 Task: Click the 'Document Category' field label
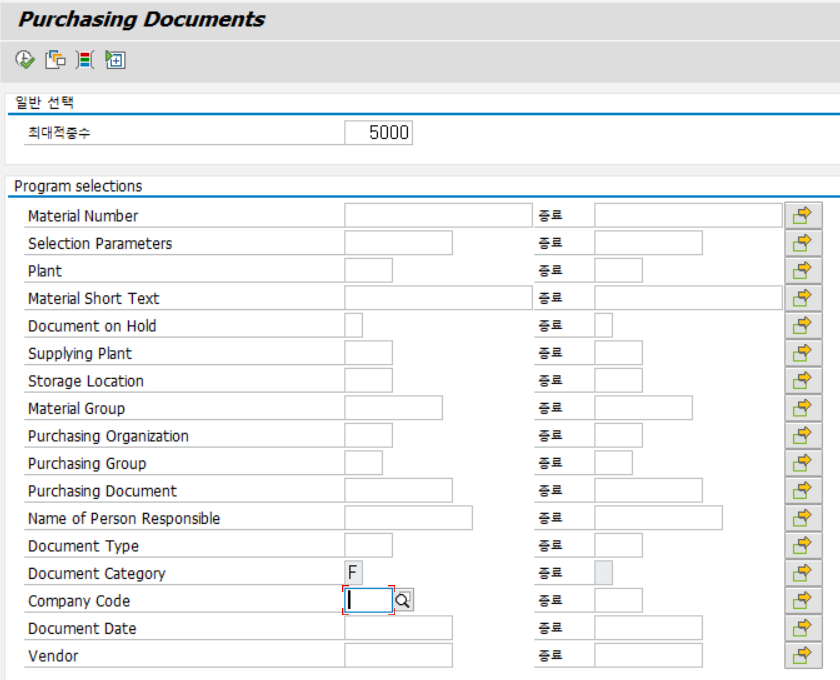click(x=96, y=573)
